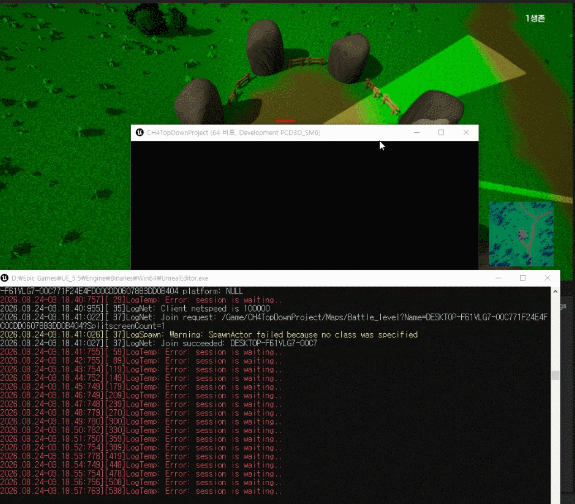Image resolution: width=575 pixels, height=504 pixels.
Task: Click the Client netspeed is 100000 log line
Action: (x=135, y=308)
